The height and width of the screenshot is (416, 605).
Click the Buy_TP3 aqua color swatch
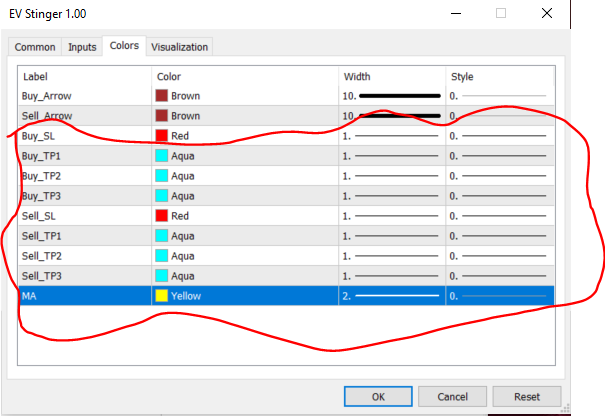click(162, 196)
